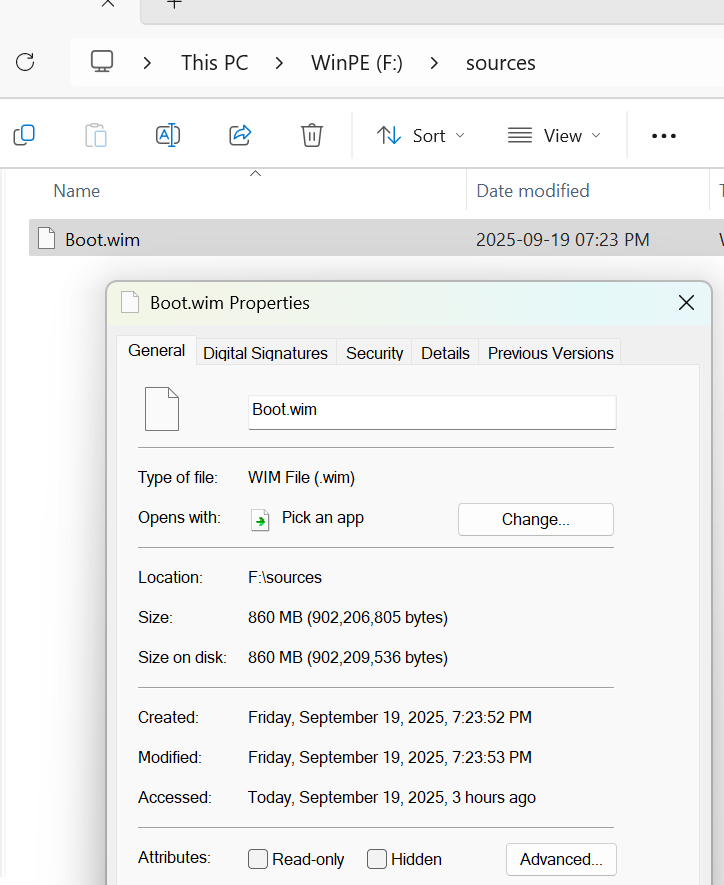Click the Refresh icon in address bar
The width and height of the screenshot is (724, 885).
tap(25, 62)
